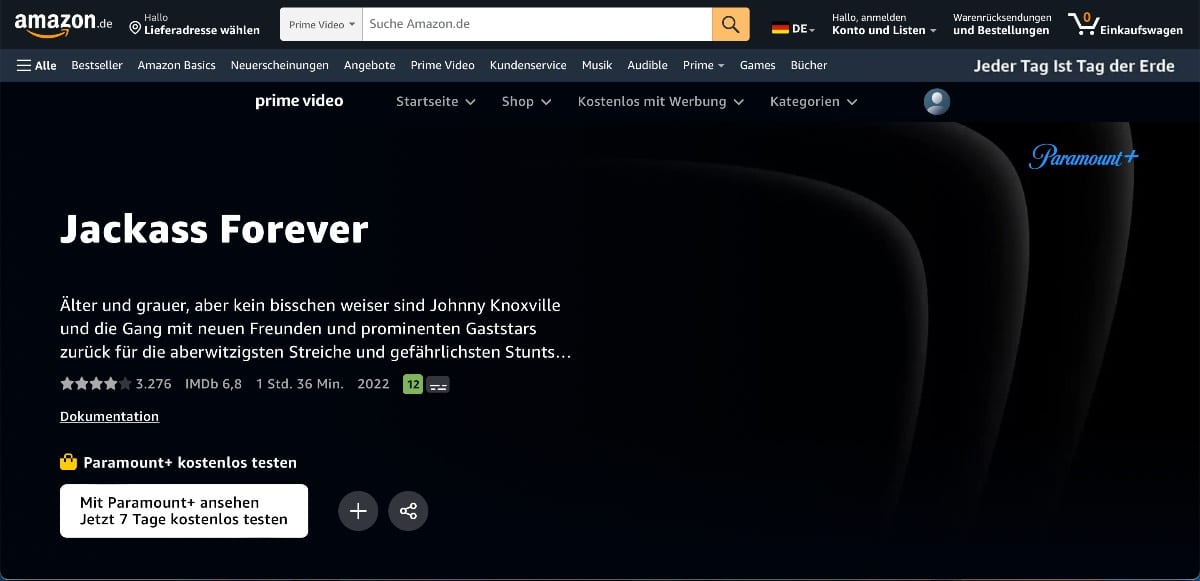This screenshot has width=1200, height=581.
Task: Open the Amazon.de logo homepage
Action: (63, 24)
